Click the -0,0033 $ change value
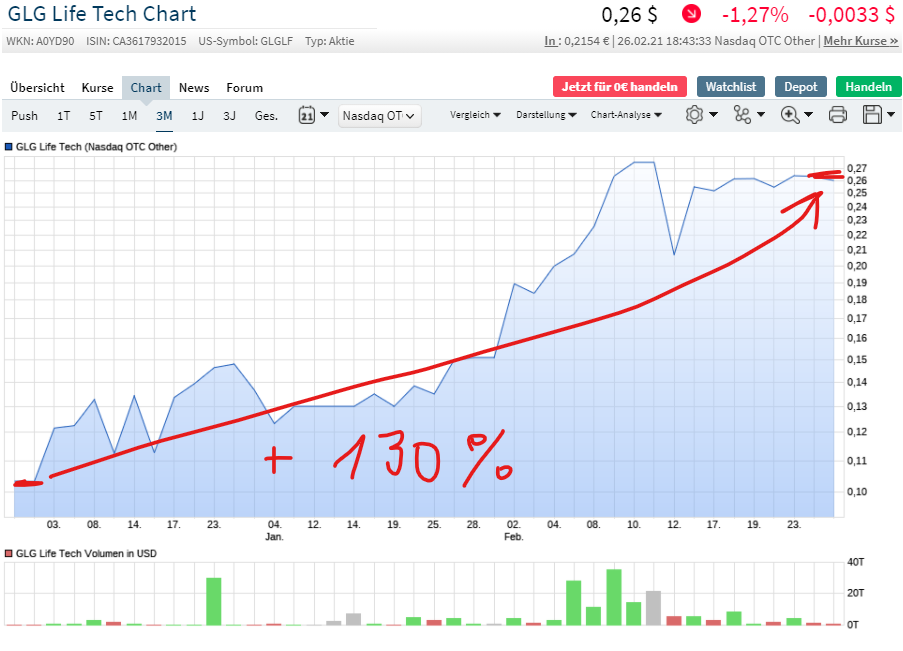 click(x=852, y=14)
